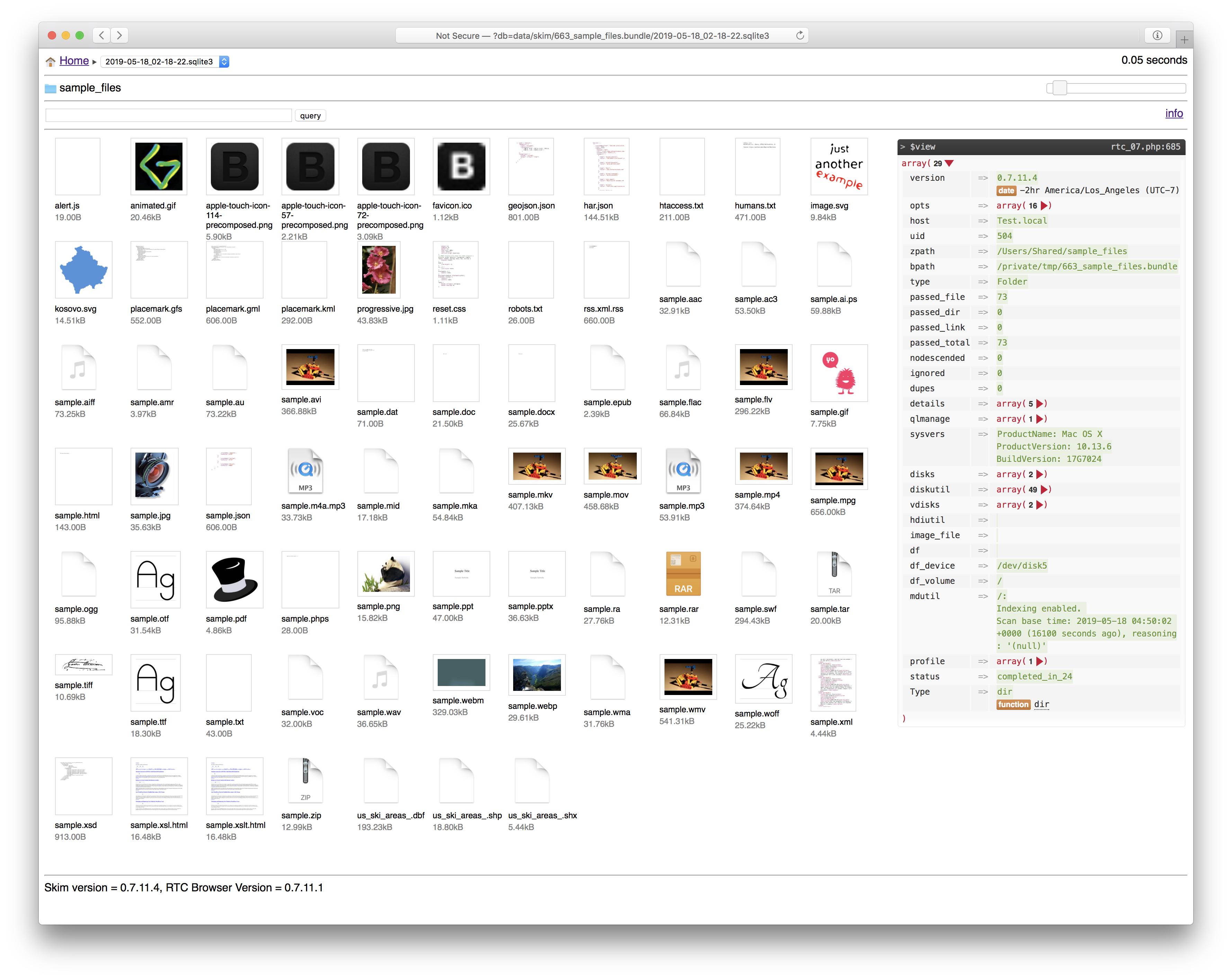Click the browser back arrow button
The width and height of the screenshot is (1232, 980).
(x=102, y=35)
